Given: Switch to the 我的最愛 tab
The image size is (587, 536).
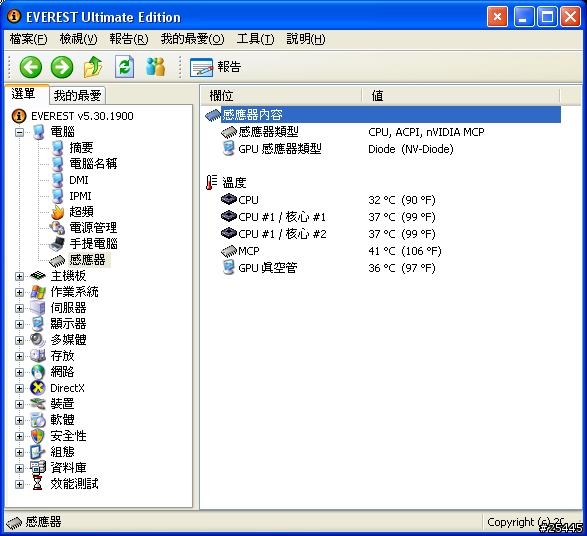Looking at the screenshot, I should [x=77, y=95].
